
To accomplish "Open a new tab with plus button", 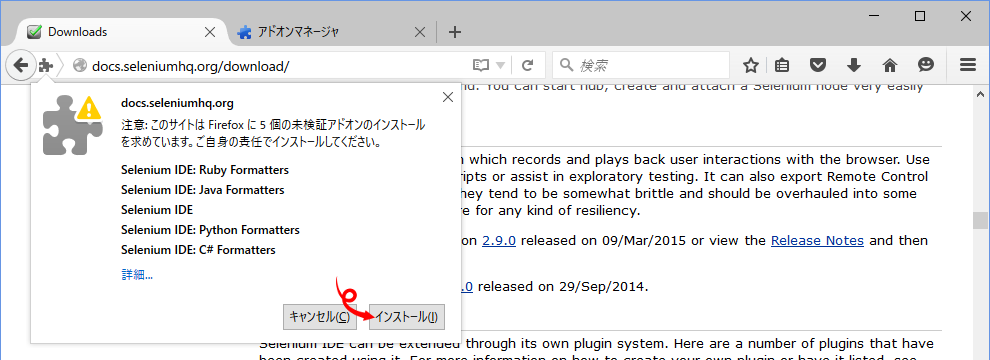I will [x=455, y=32].
